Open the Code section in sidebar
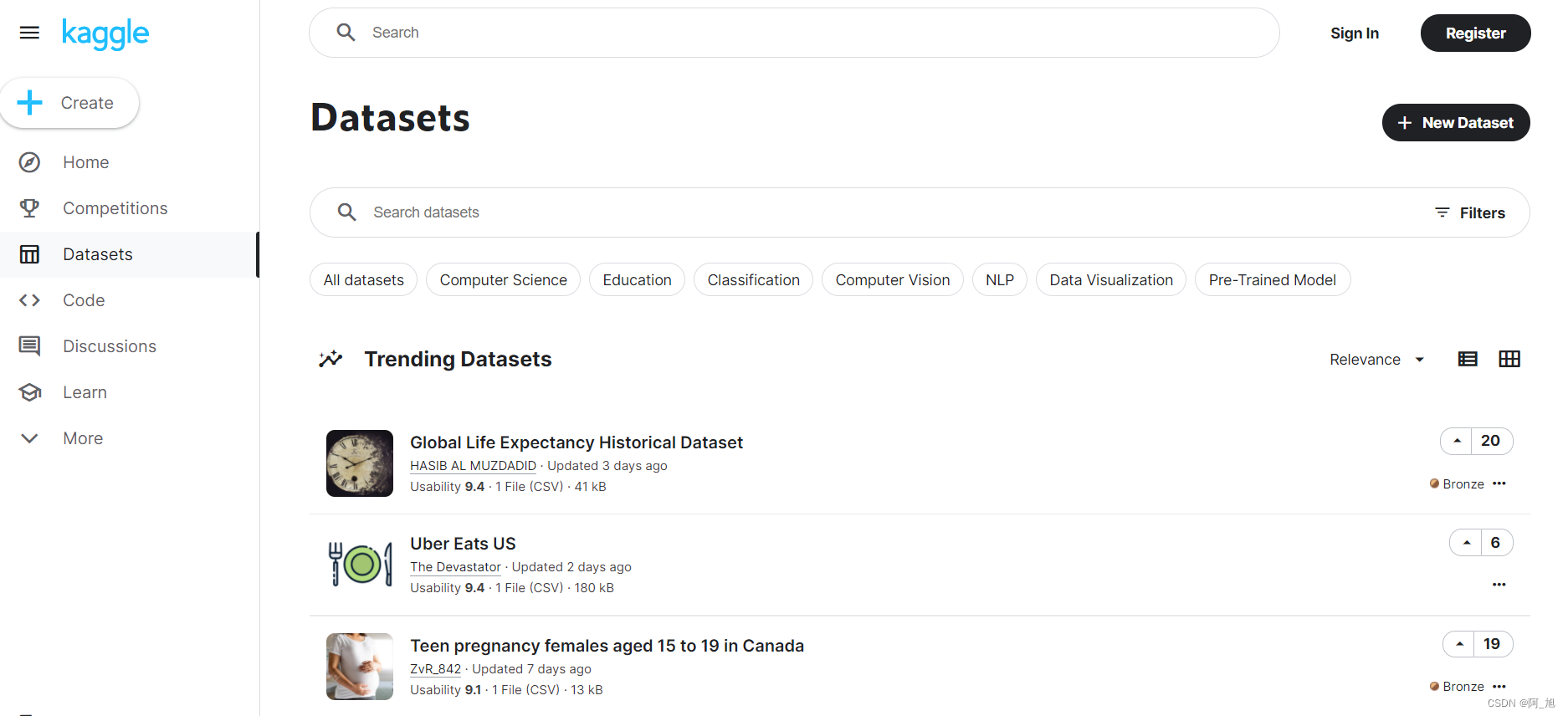Screen dimensions: 1568x716 [x=129, y=300]
